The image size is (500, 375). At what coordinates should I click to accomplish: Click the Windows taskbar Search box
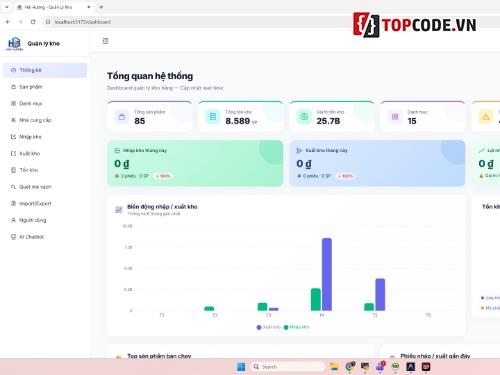[288, 367]
